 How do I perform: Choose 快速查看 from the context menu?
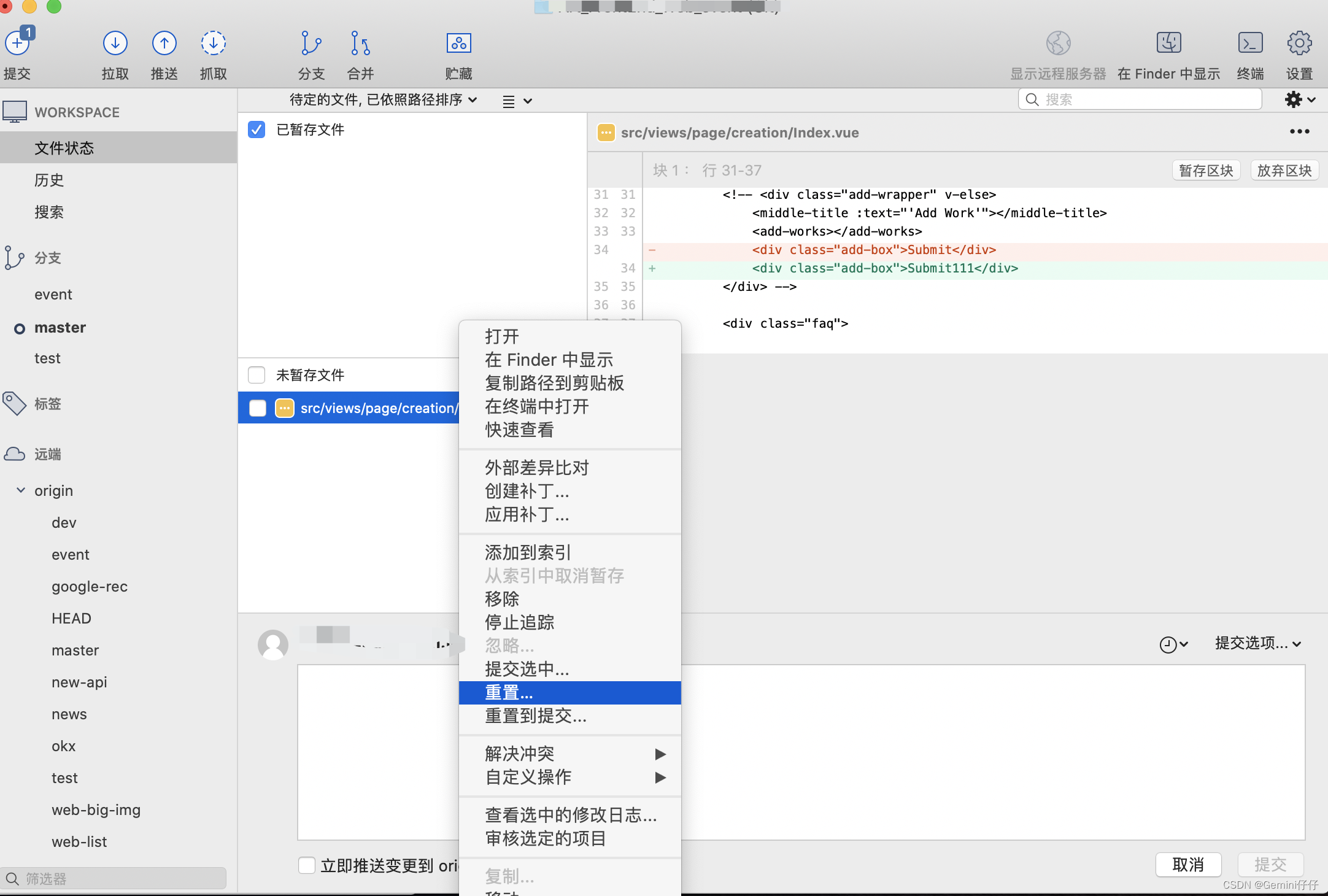tap(570, 430)
